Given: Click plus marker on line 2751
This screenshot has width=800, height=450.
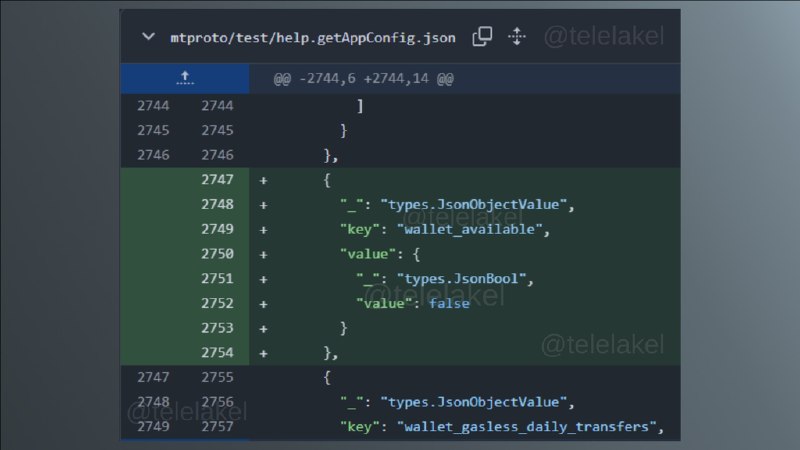Looking at the screenshot, I should 263,279.
